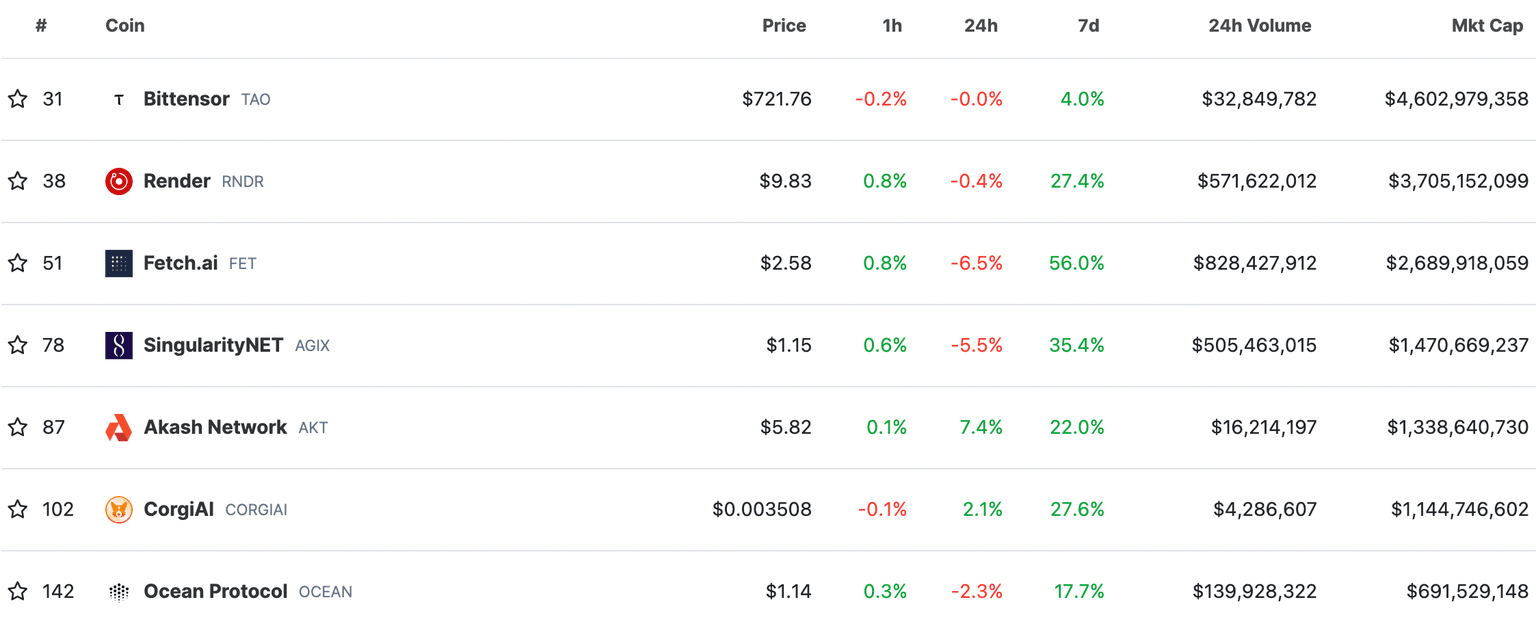The width and height of the screenshot is (1536, 631).
Task: Sort by 24h Volume column
Action: click(1260, 25)
